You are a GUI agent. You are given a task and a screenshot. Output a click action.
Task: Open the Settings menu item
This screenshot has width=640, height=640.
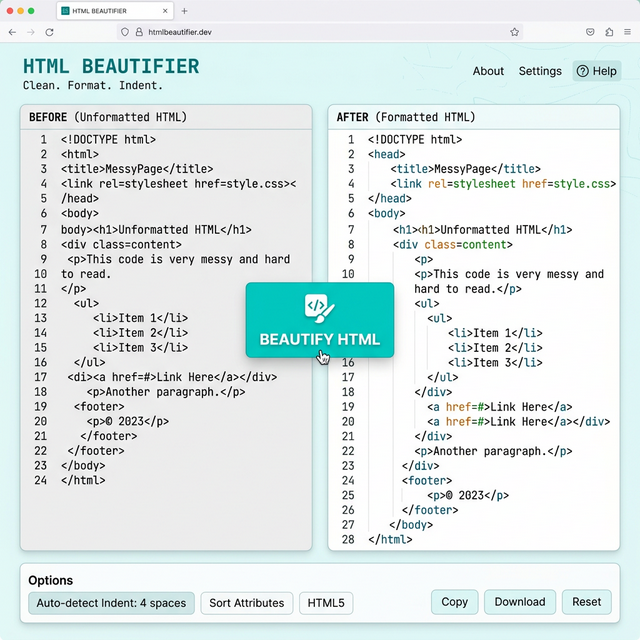click(540, 71)
